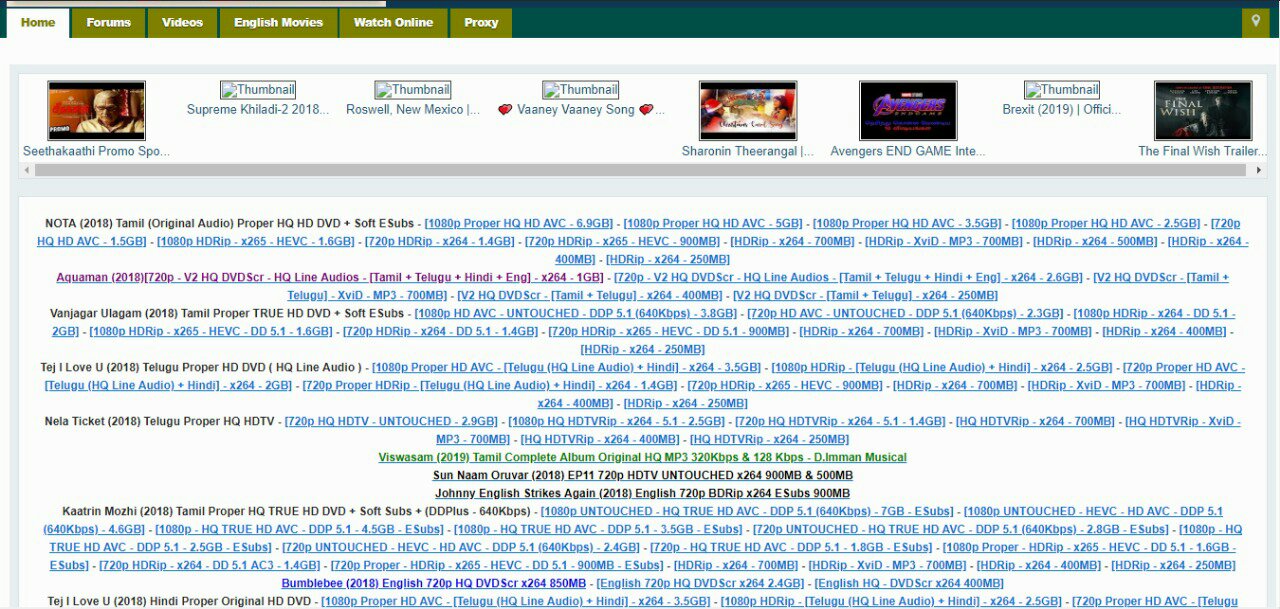Open Kaatrin Mozhi 720p HQ TRUE HD AVC 1.8GB link
The width and height of the screenshot is (1280, 609).
tap(791, 548)
